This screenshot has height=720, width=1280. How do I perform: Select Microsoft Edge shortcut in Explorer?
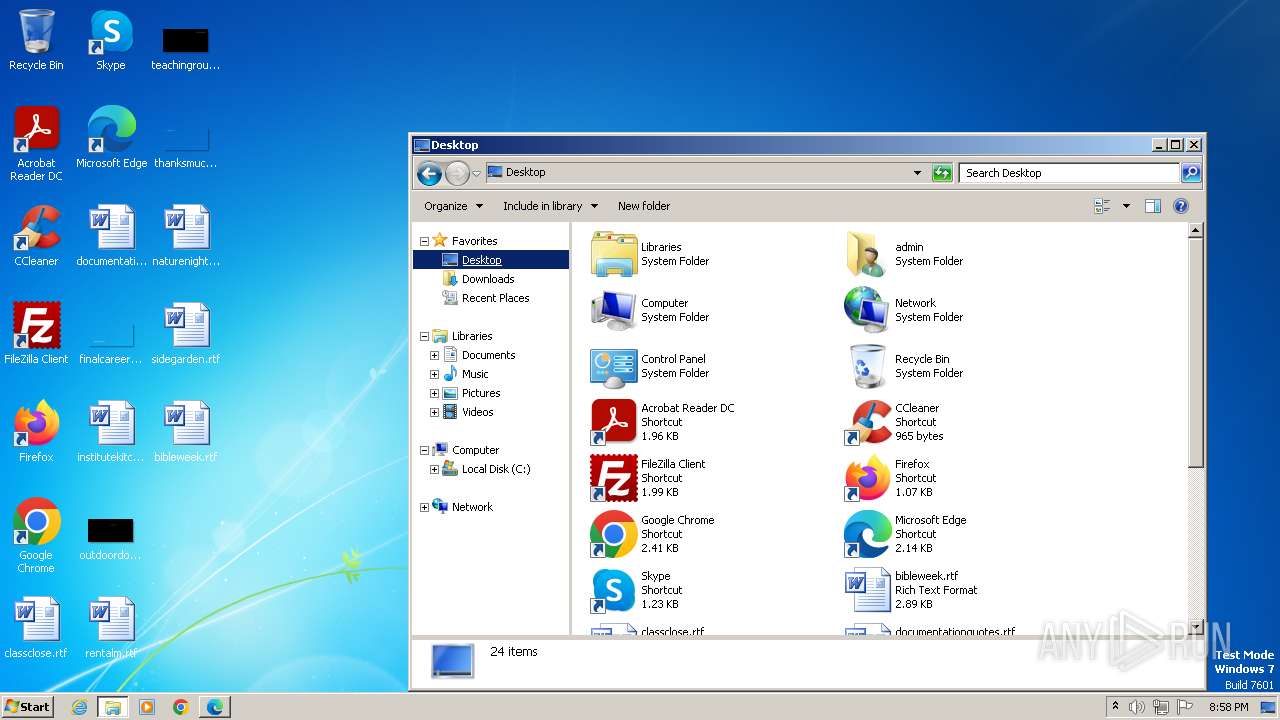[x=905, y=534]
